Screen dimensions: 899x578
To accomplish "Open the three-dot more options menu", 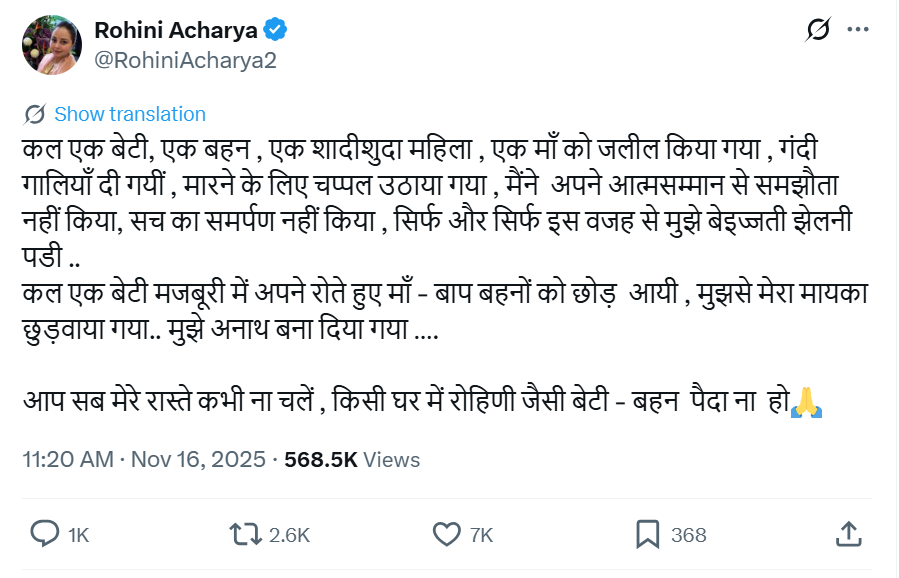I will (857, 30).
